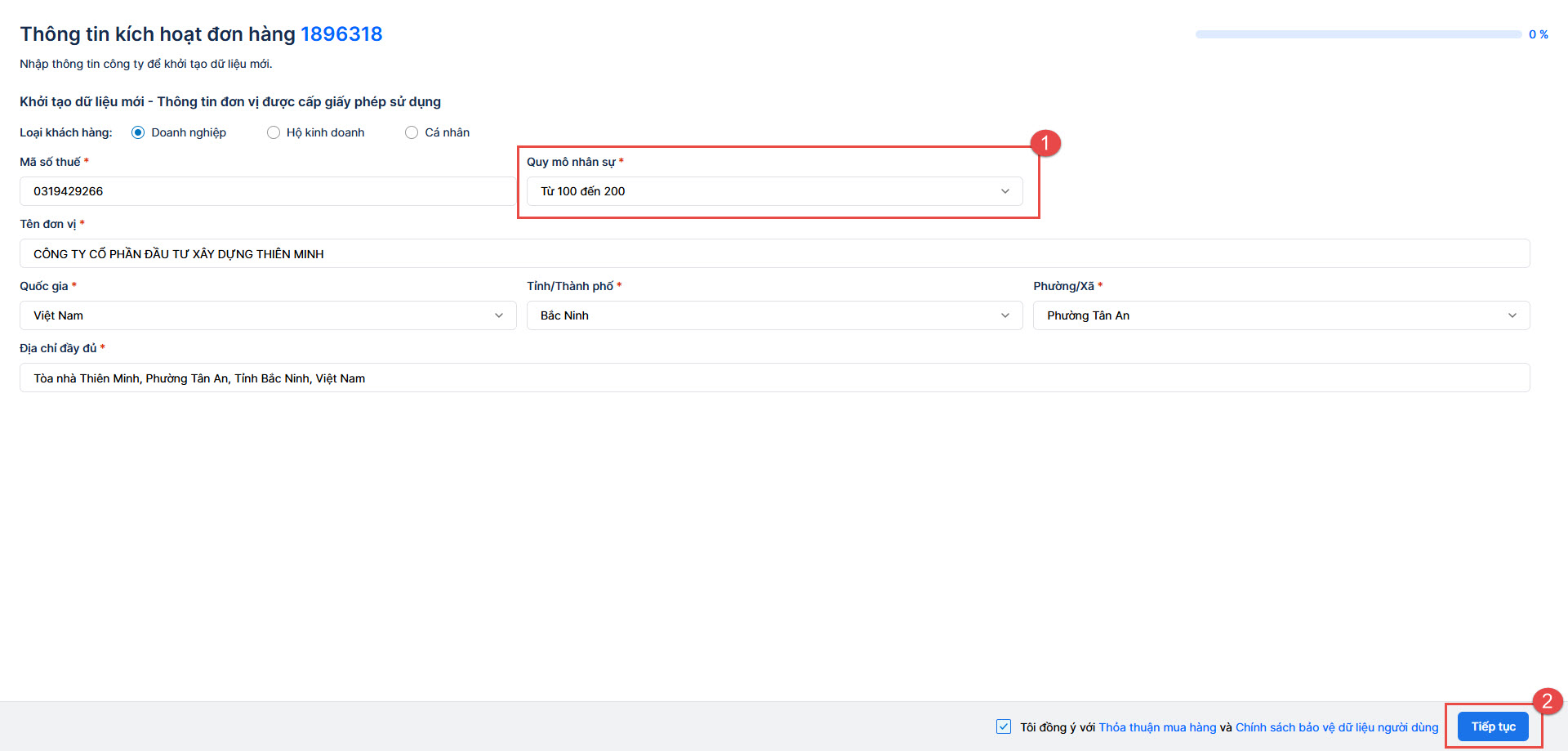Click the chevron arrow in Quy mô nhân sự
The image size is (1568, 751).
pos(1005,191)
